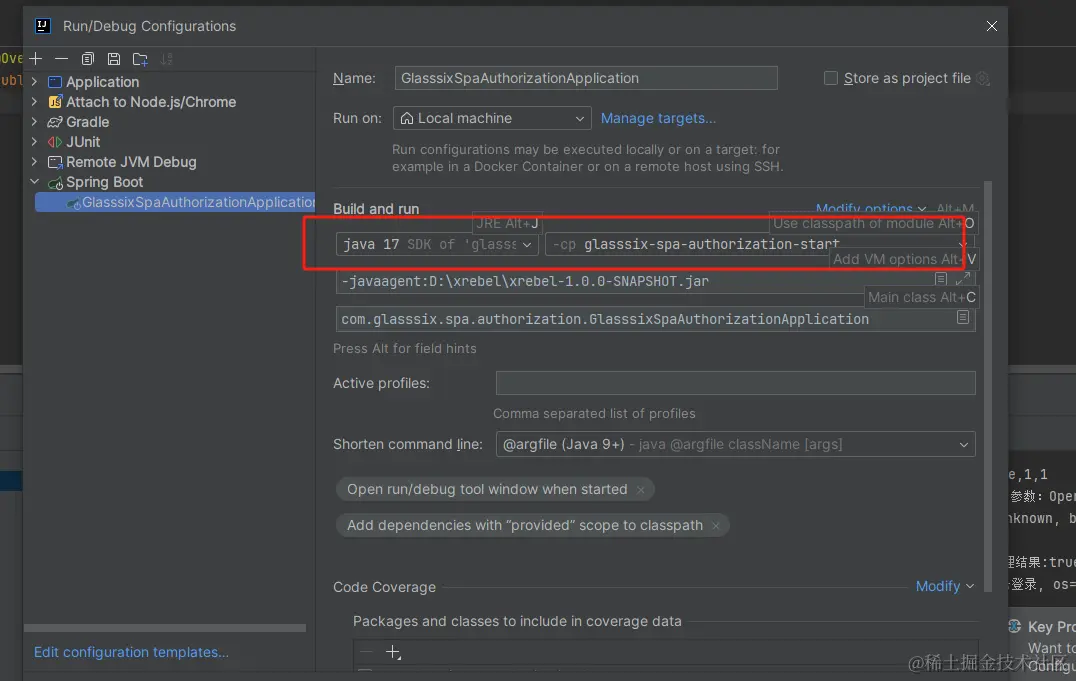This screenshot has height=681, width=1076.
Task: Open the Code Coverage Modify menu
Action: (x=944, y=586)
